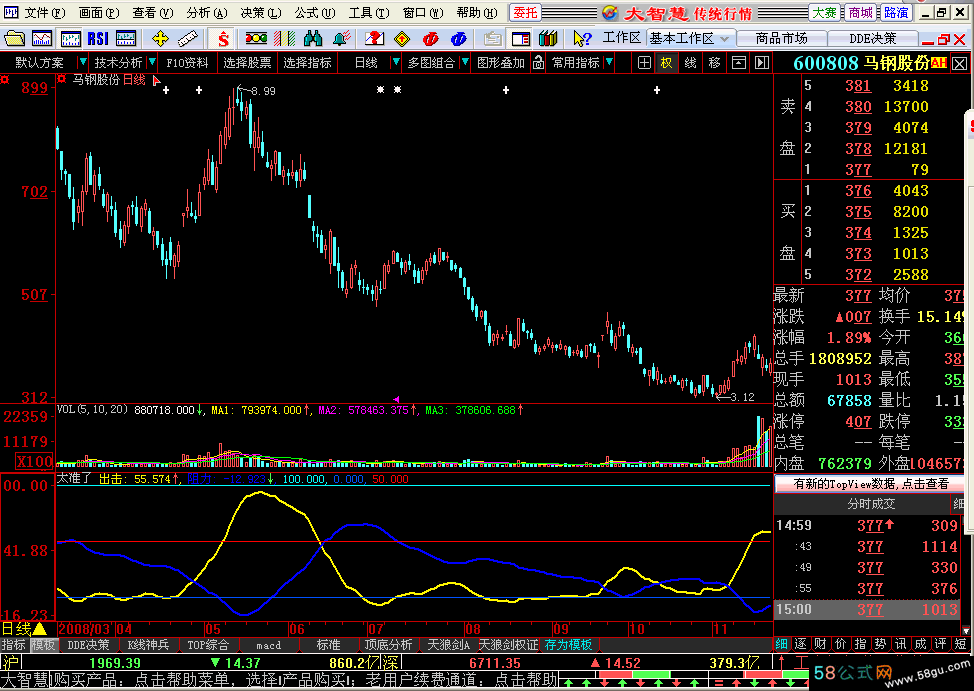Click the 2008/03 date on timeline
974x691 pixels.
[84, 629]
